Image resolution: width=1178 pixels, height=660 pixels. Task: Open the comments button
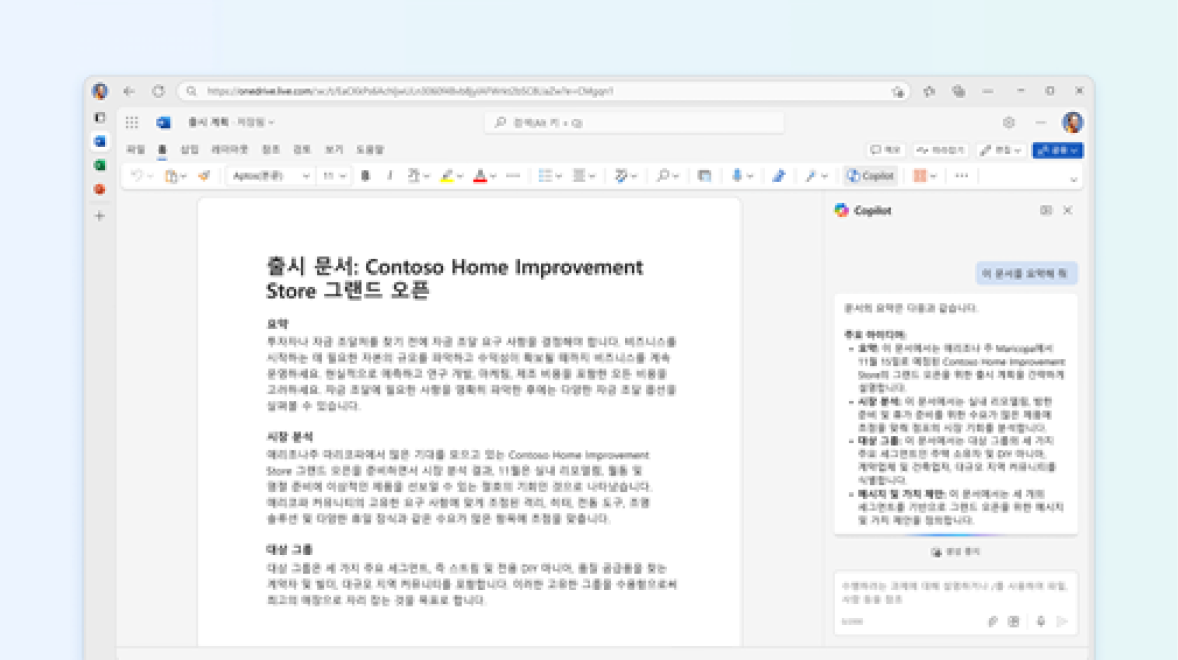pos(886,150)
